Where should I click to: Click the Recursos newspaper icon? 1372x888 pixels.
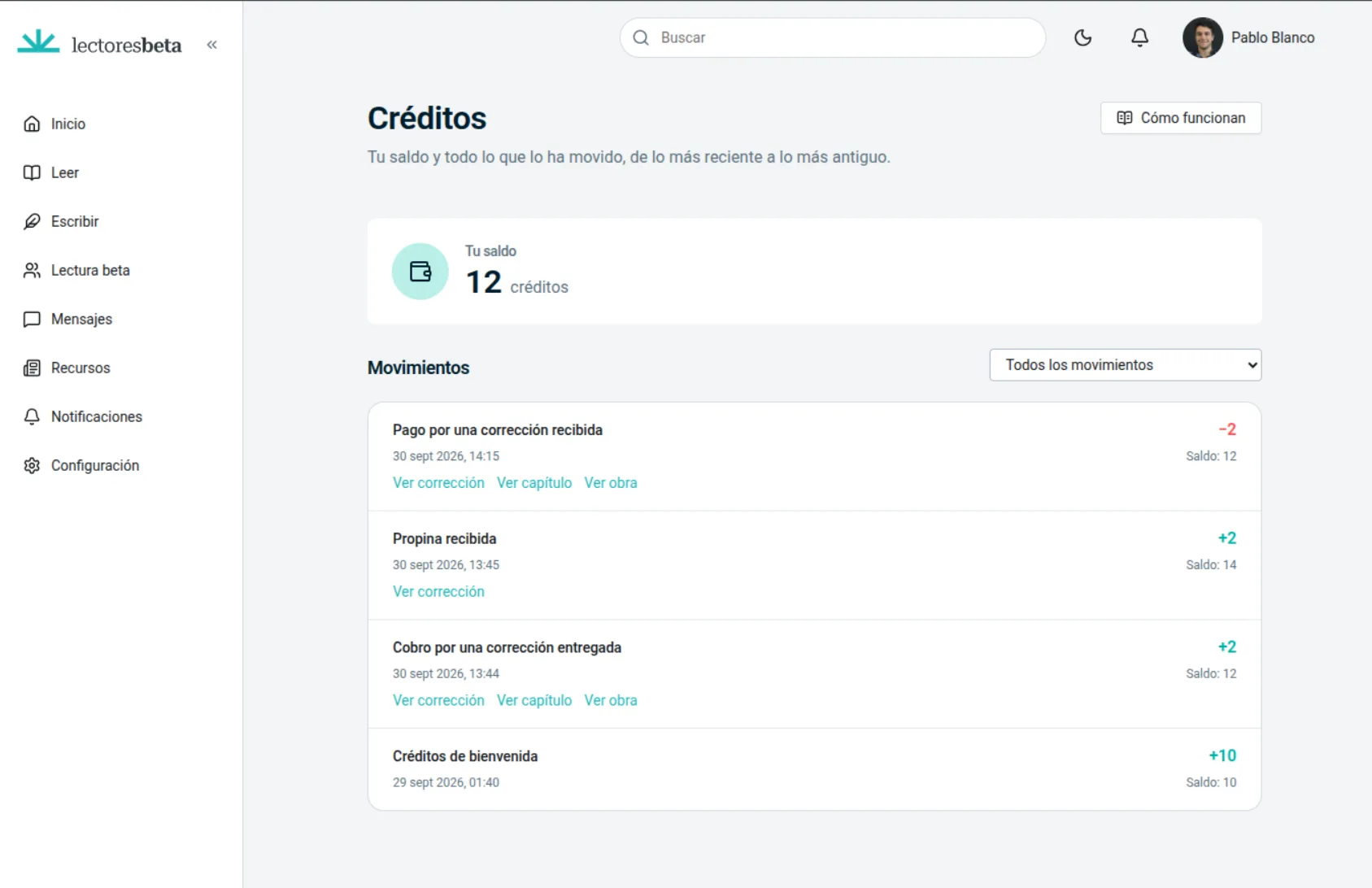click(32, 368)
